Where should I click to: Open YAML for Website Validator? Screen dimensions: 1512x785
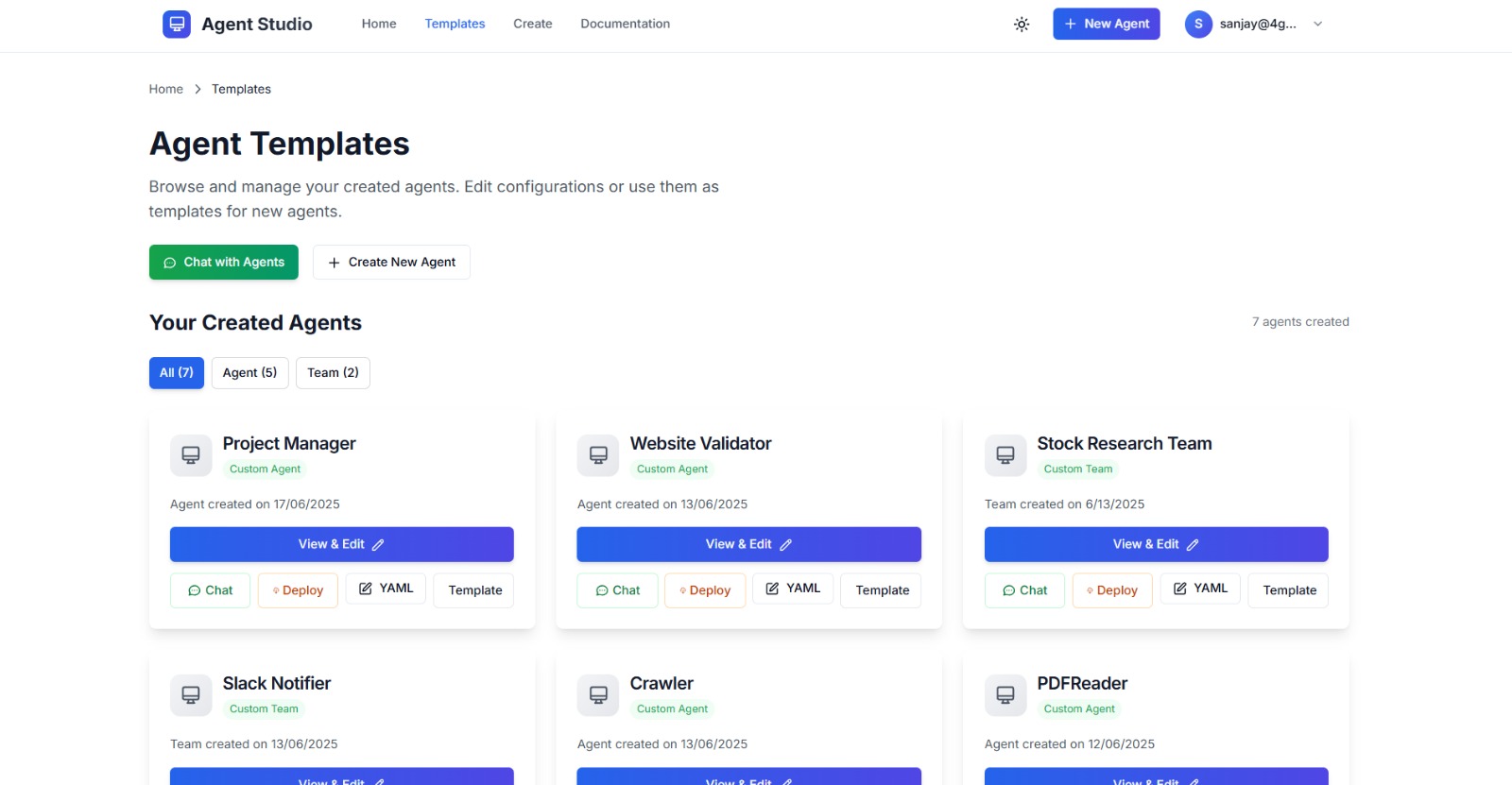click(x=793, y=589)
